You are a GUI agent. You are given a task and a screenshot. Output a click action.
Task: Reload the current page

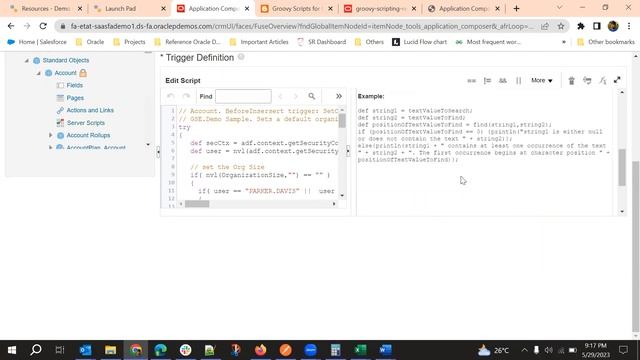coord(43,26)
